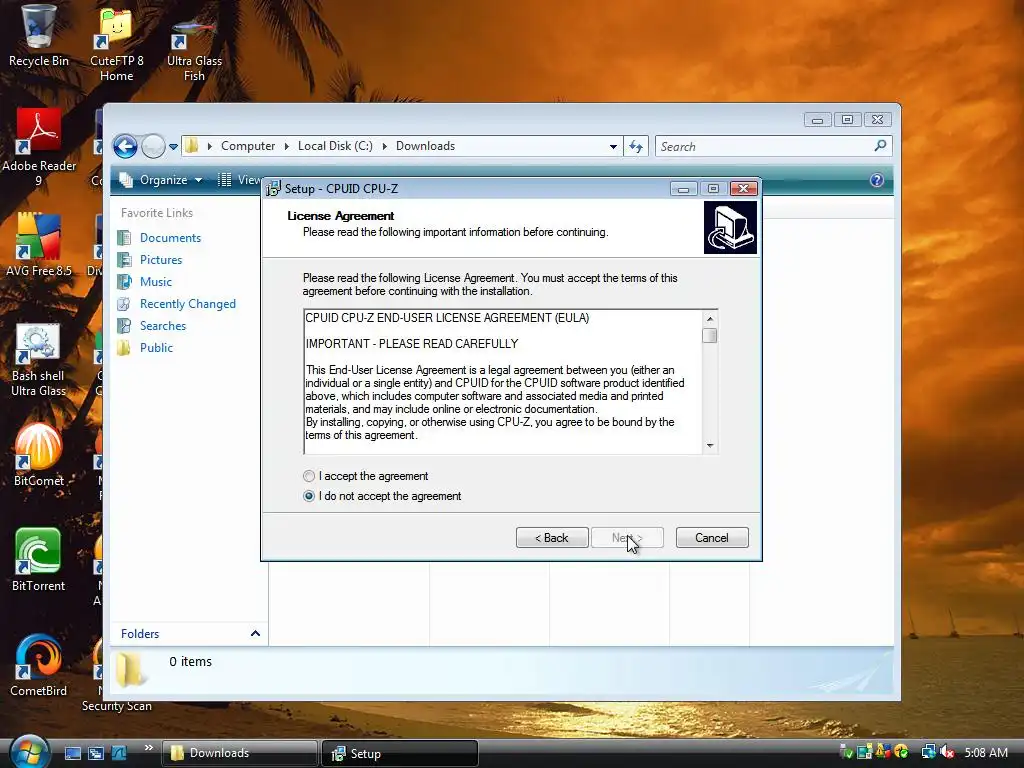Click the Forward arrow in Downloads window
This screenshot has width=1024, height=768.
pyautogui.click(x=153, y=146)
